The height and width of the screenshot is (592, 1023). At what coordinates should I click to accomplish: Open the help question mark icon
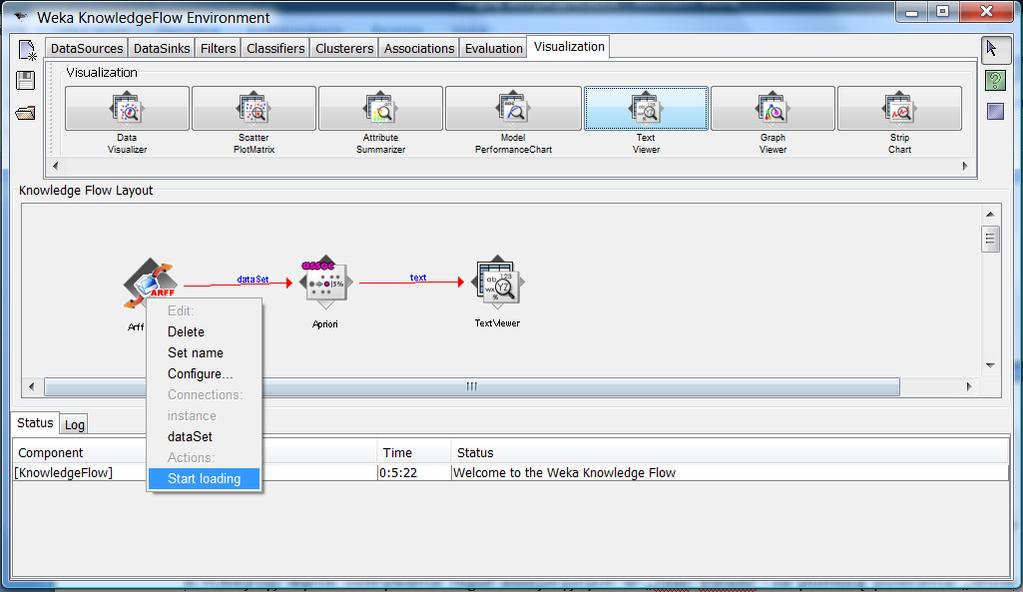coord(995,81)
